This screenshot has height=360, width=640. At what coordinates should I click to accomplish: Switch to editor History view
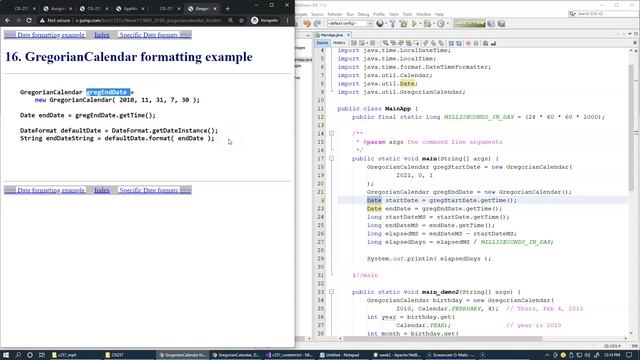pos(339,43)
